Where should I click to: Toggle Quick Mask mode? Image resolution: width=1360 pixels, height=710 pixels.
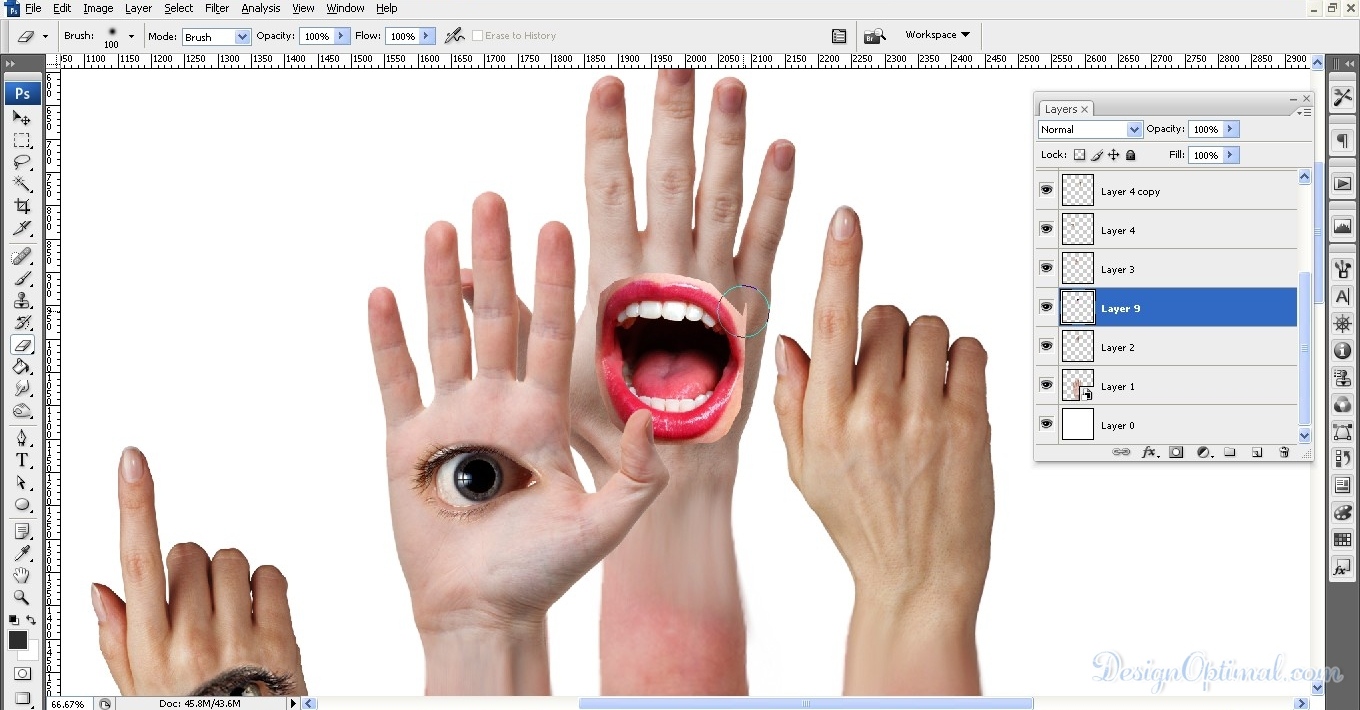(22, 674)
